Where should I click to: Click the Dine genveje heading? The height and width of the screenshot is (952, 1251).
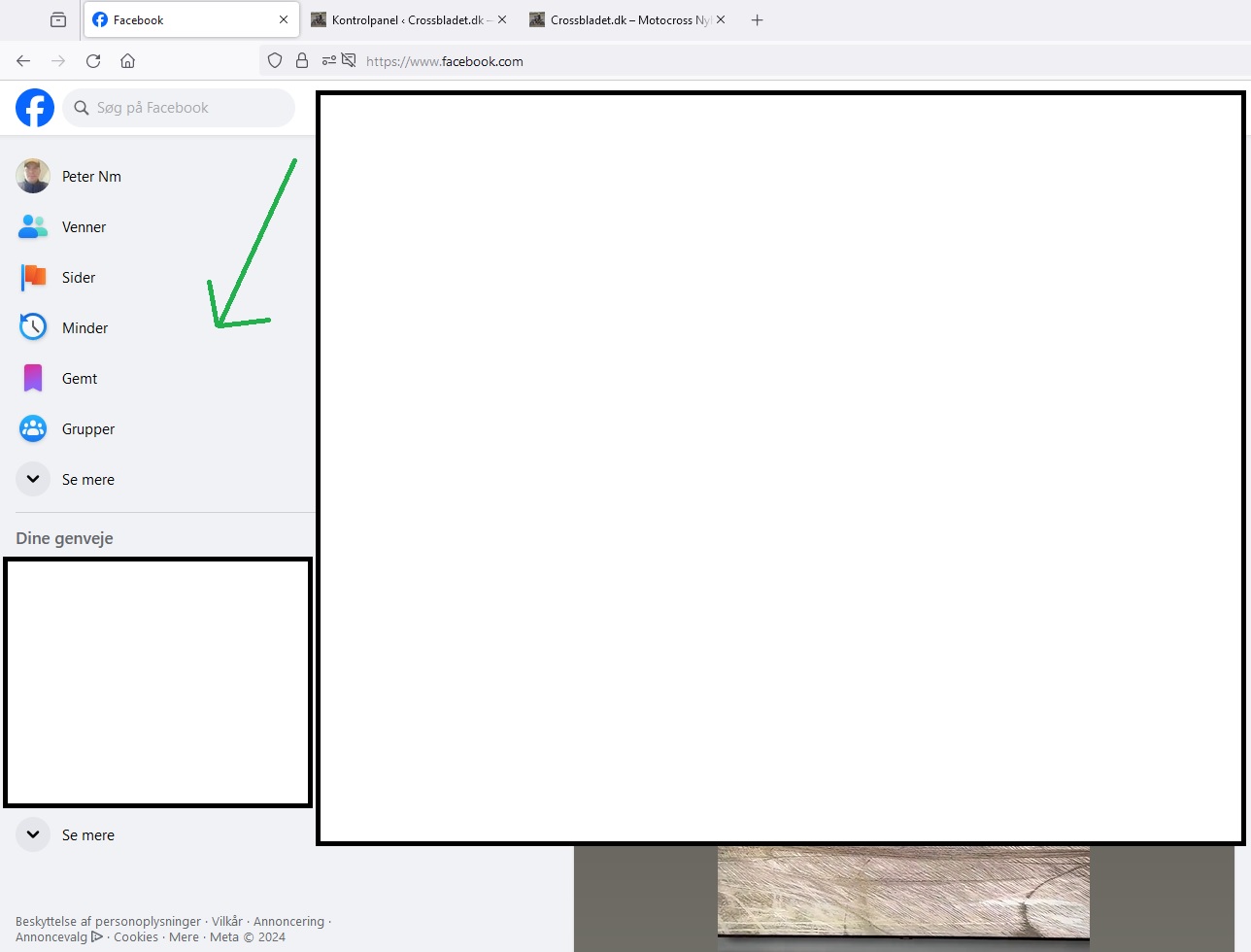[x=64, y=538]
